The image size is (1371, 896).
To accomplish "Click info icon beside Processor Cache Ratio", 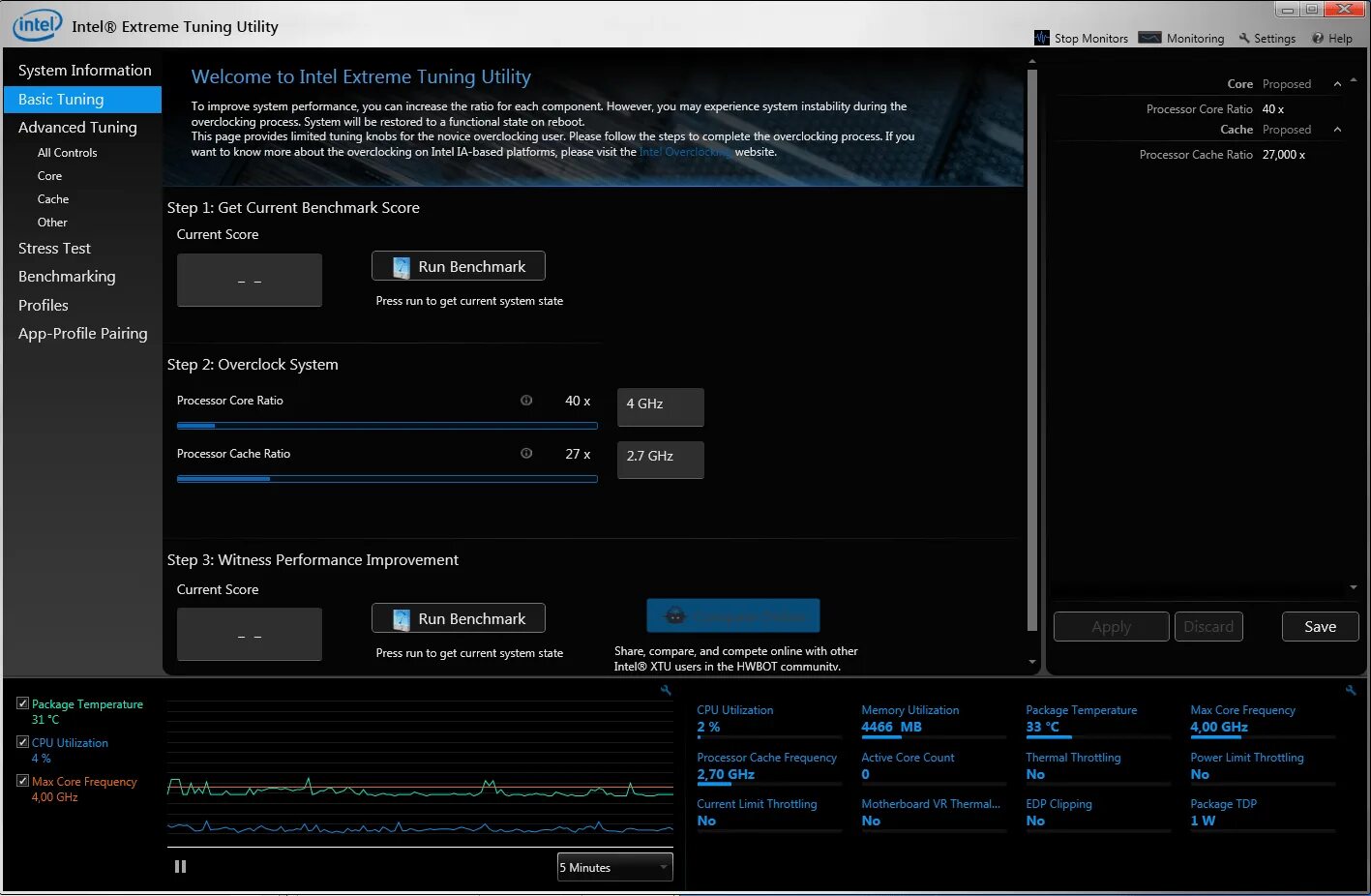I will click(526, 453).
